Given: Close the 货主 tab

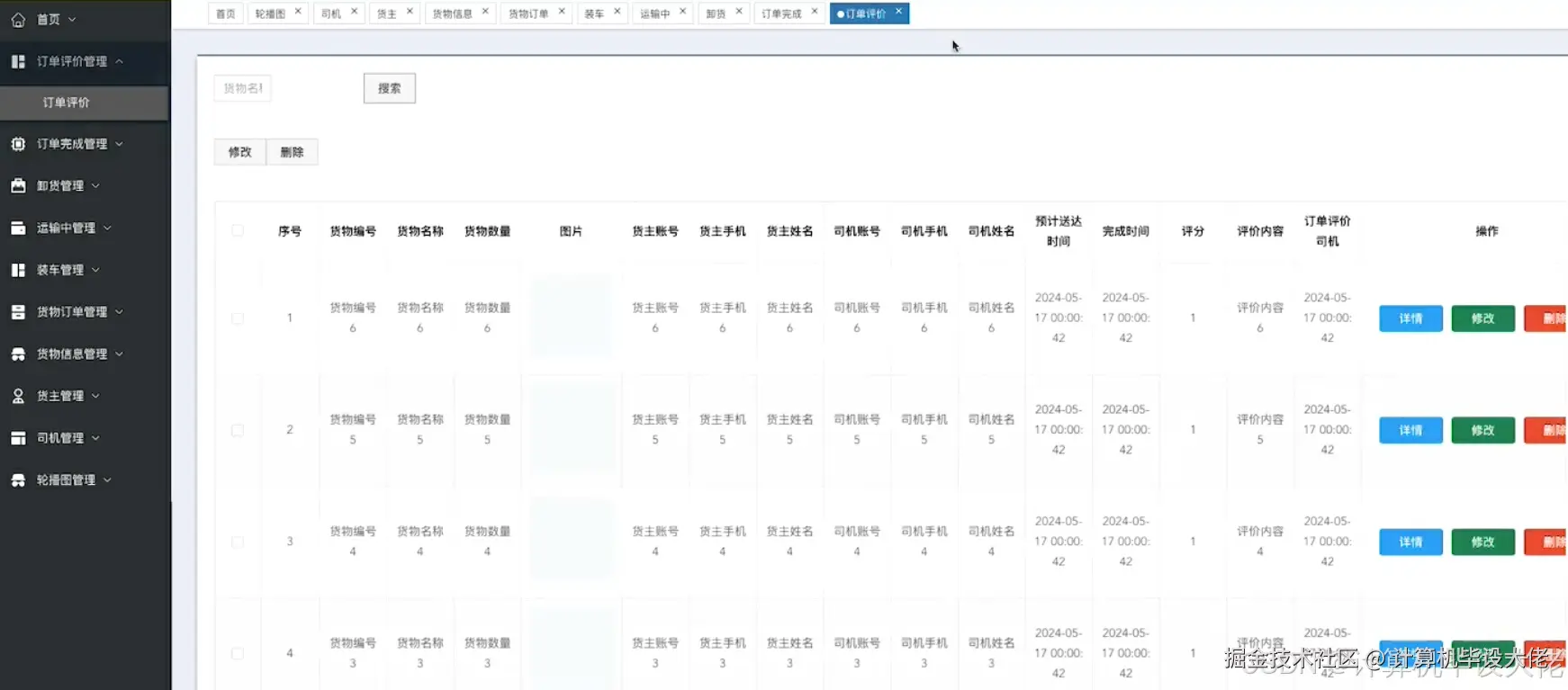Looking at the screenshot, I should coord(410,12).
